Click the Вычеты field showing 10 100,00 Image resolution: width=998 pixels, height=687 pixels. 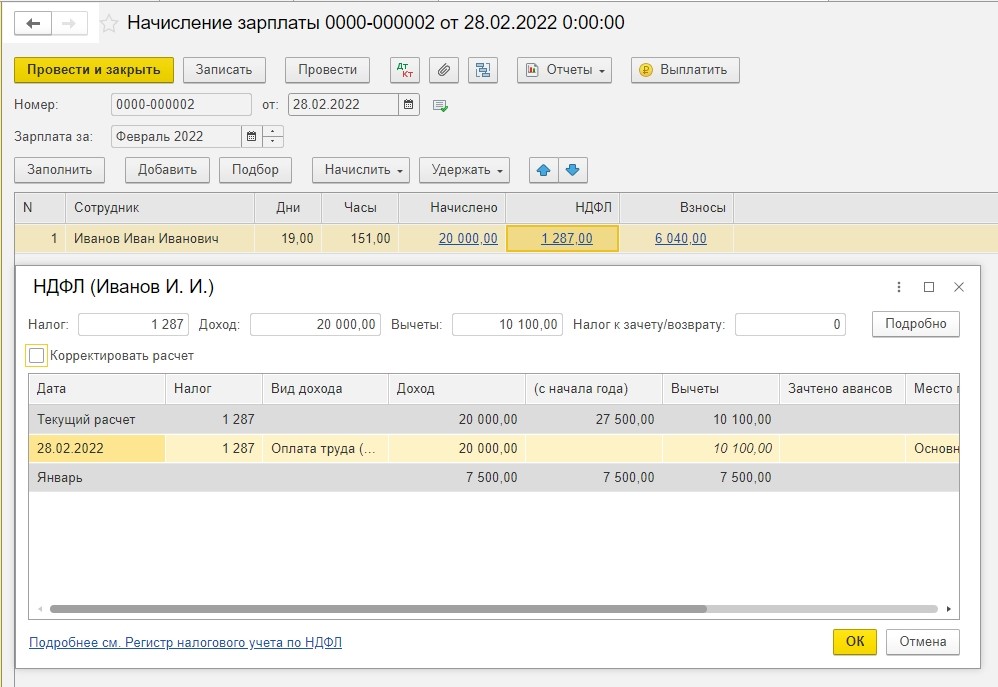507,325
